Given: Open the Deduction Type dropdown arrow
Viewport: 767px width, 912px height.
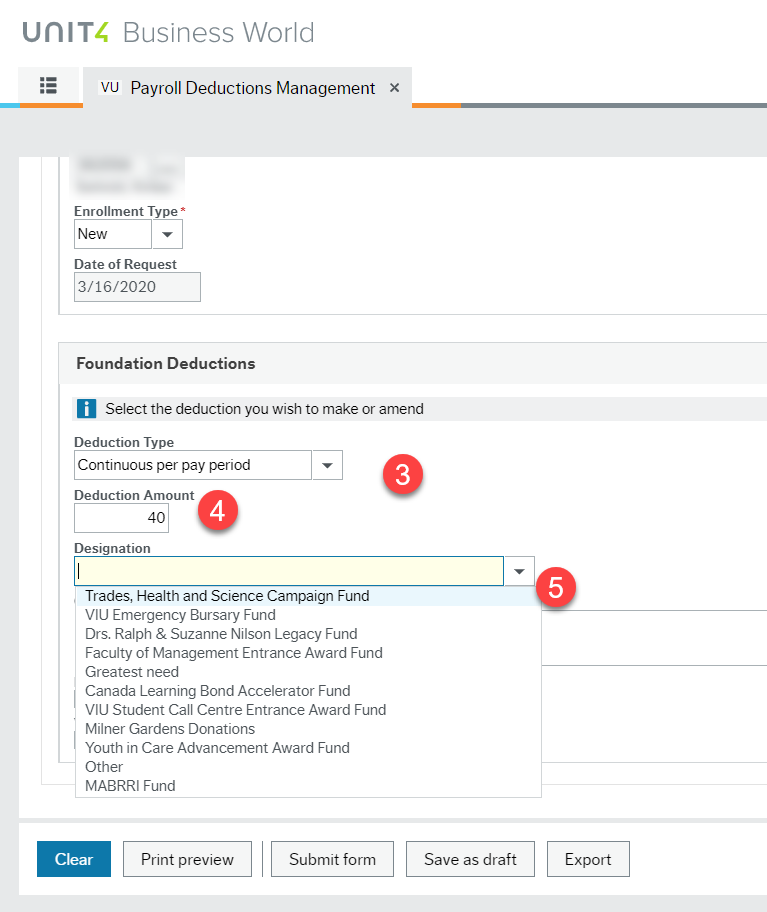Looking at the screenshot, I should [x=327, y=465].
